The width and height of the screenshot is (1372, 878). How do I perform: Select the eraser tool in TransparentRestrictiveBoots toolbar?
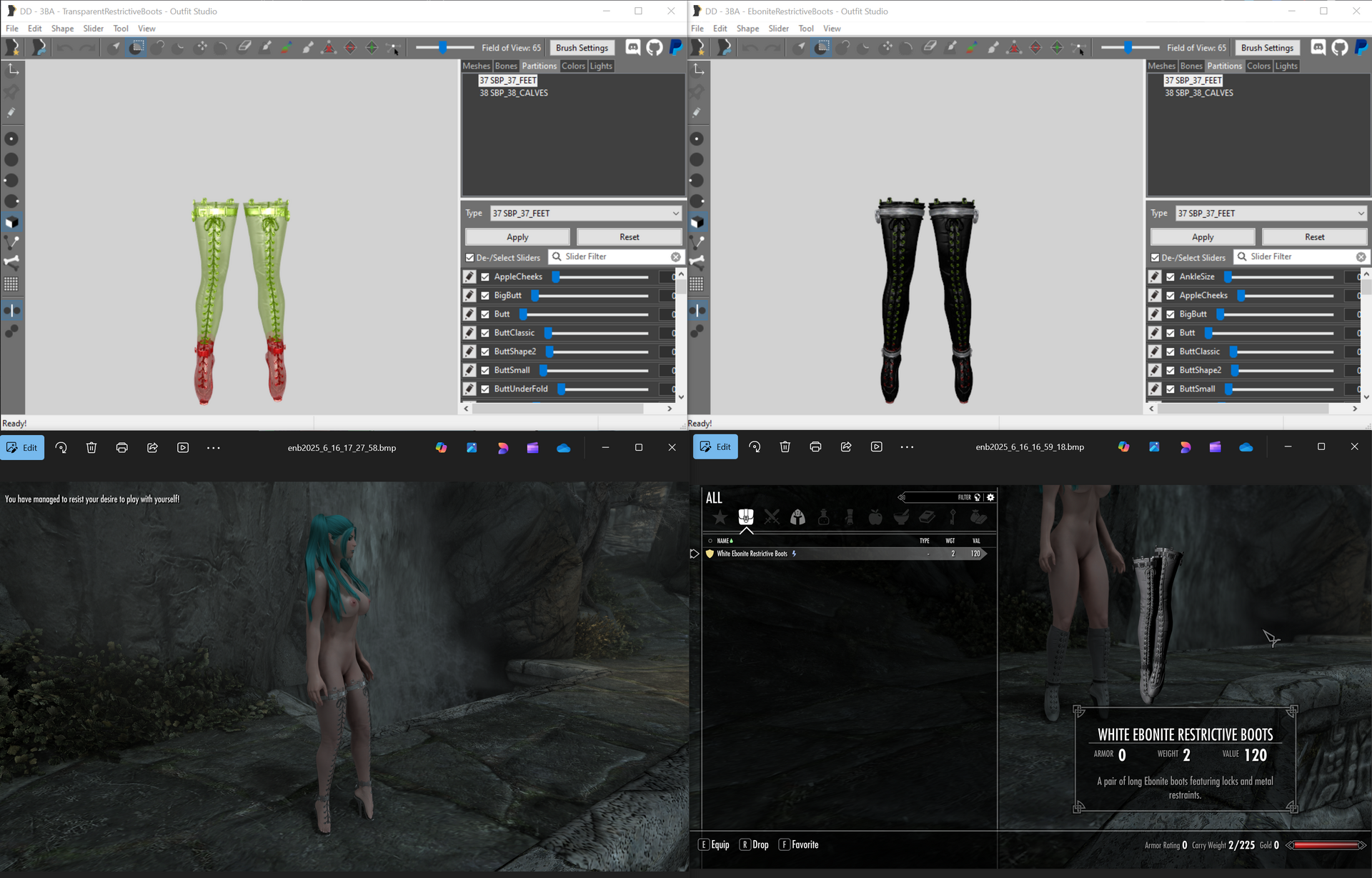pos(244,47)
